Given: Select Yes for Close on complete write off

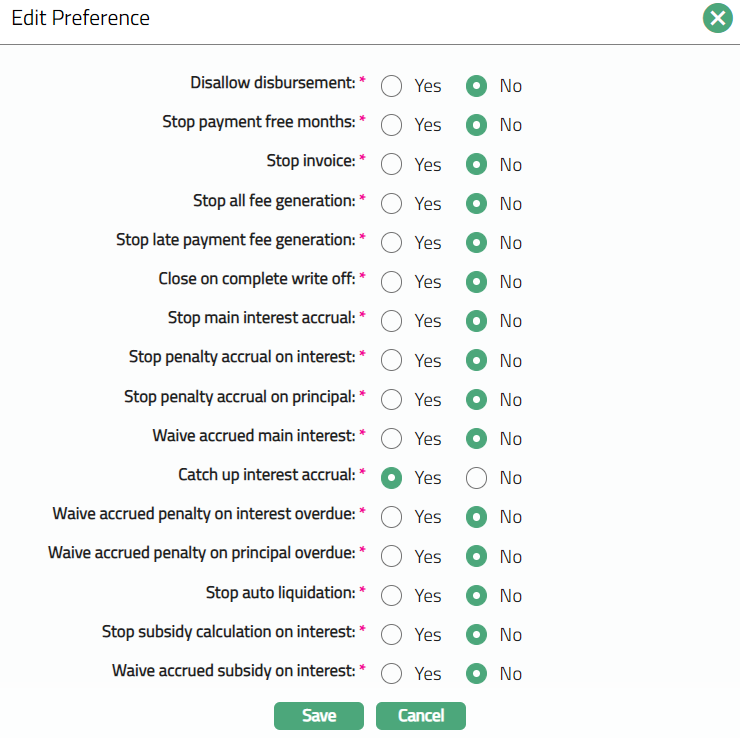Looking at the screenshot, I should pos(392,282).
